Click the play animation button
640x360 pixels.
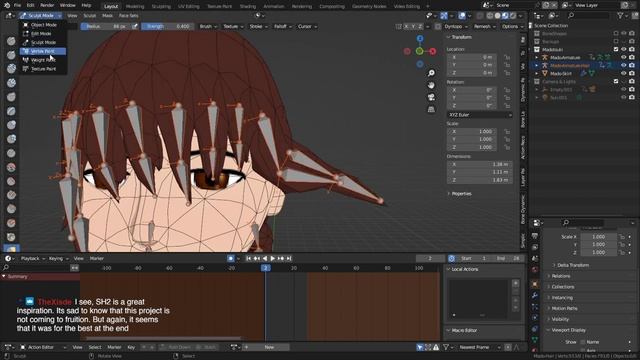(x=273, y=258)
